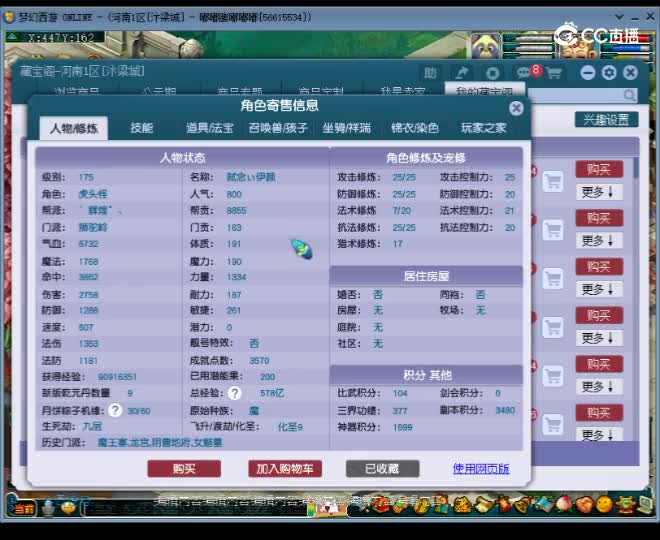The width and height of the screenshot is (660, 540).
Task: Click the 总经验 value 578亿
Action: click(x=272, y=393)
